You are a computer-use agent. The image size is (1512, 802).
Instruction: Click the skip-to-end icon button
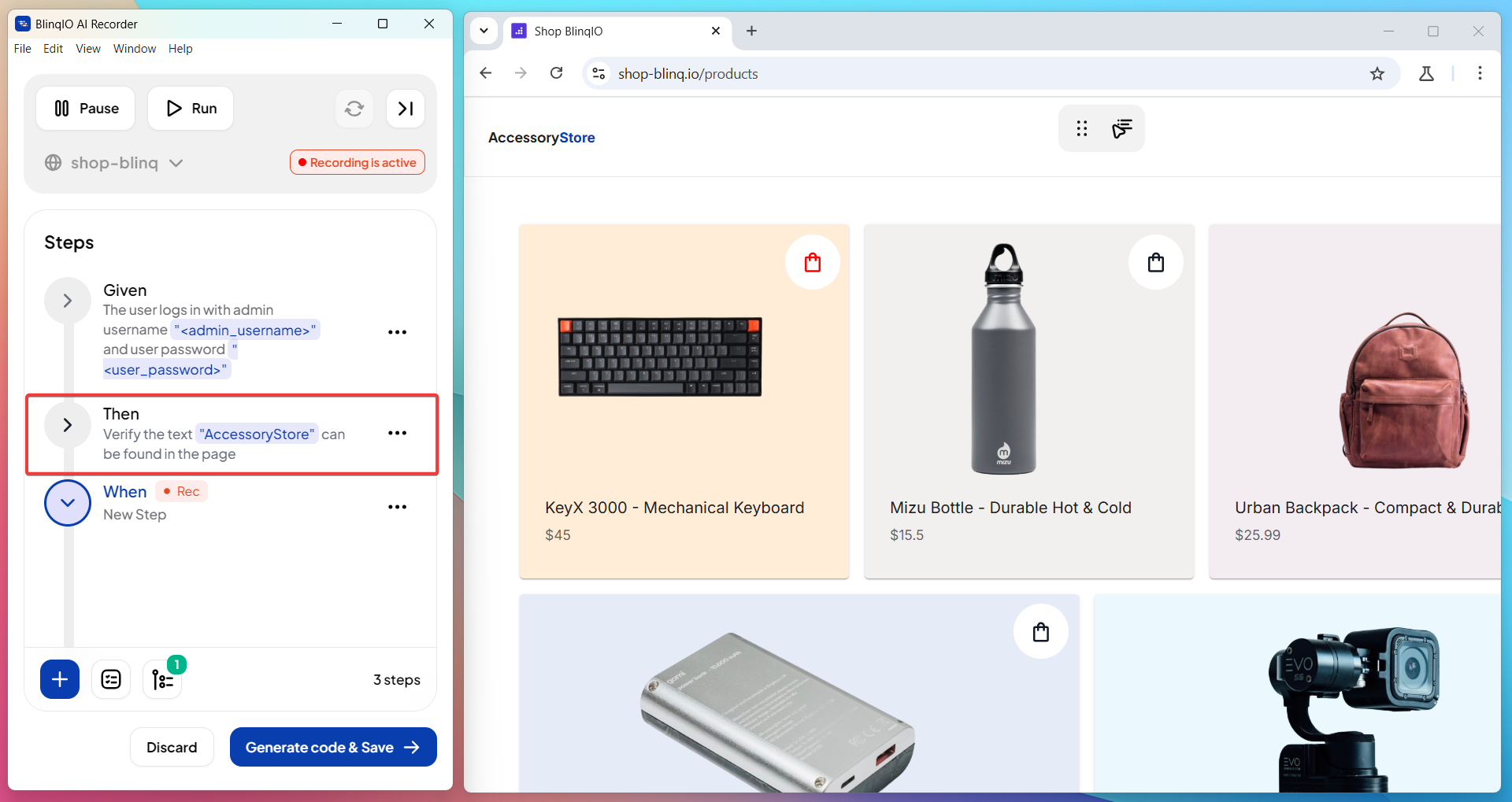click(x=406, y=109)
